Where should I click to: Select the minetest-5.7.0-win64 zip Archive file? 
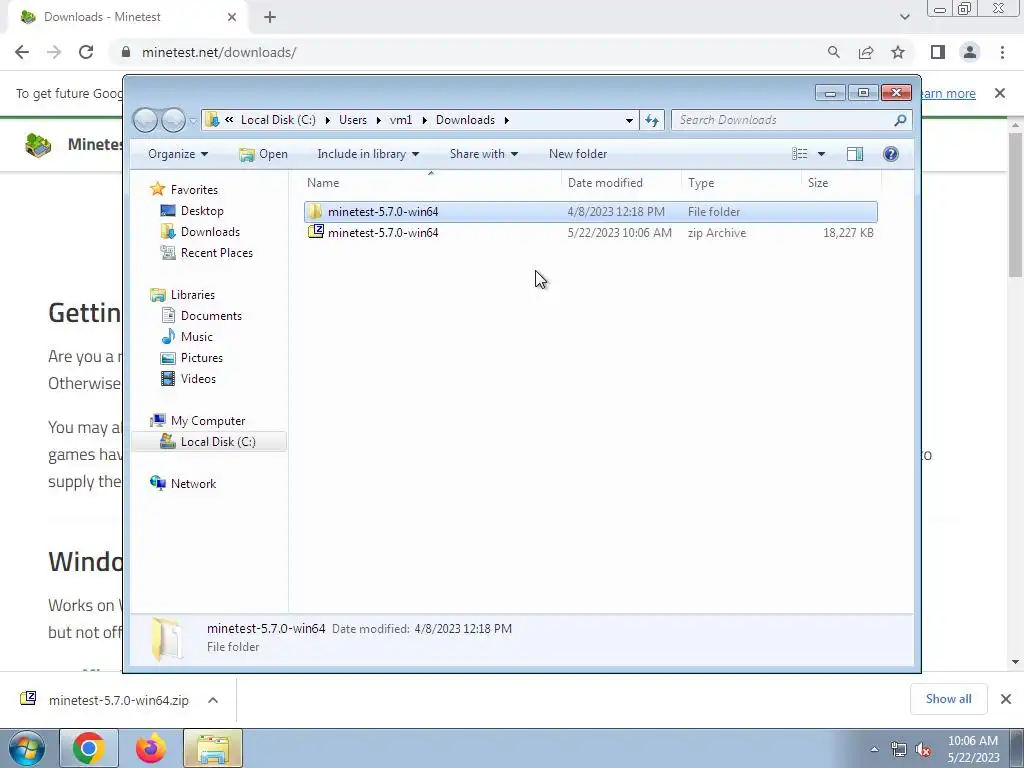click(x=590, y=233)
